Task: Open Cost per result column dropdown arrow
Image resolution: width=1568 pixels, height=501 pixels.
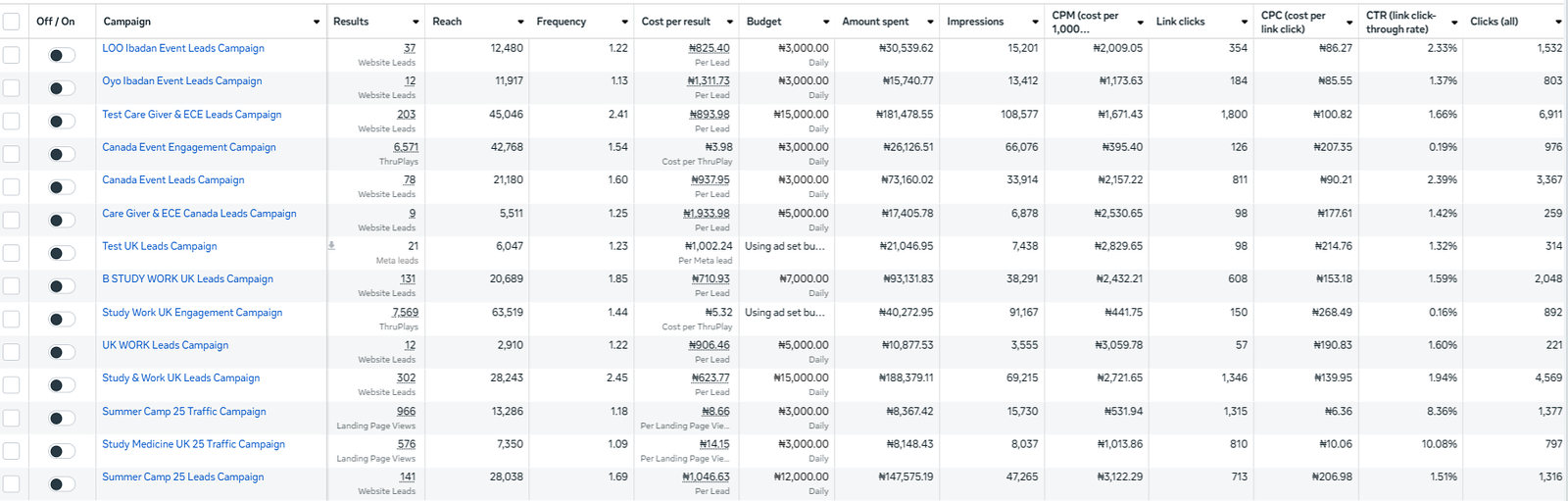Action: tap(730, 22)
